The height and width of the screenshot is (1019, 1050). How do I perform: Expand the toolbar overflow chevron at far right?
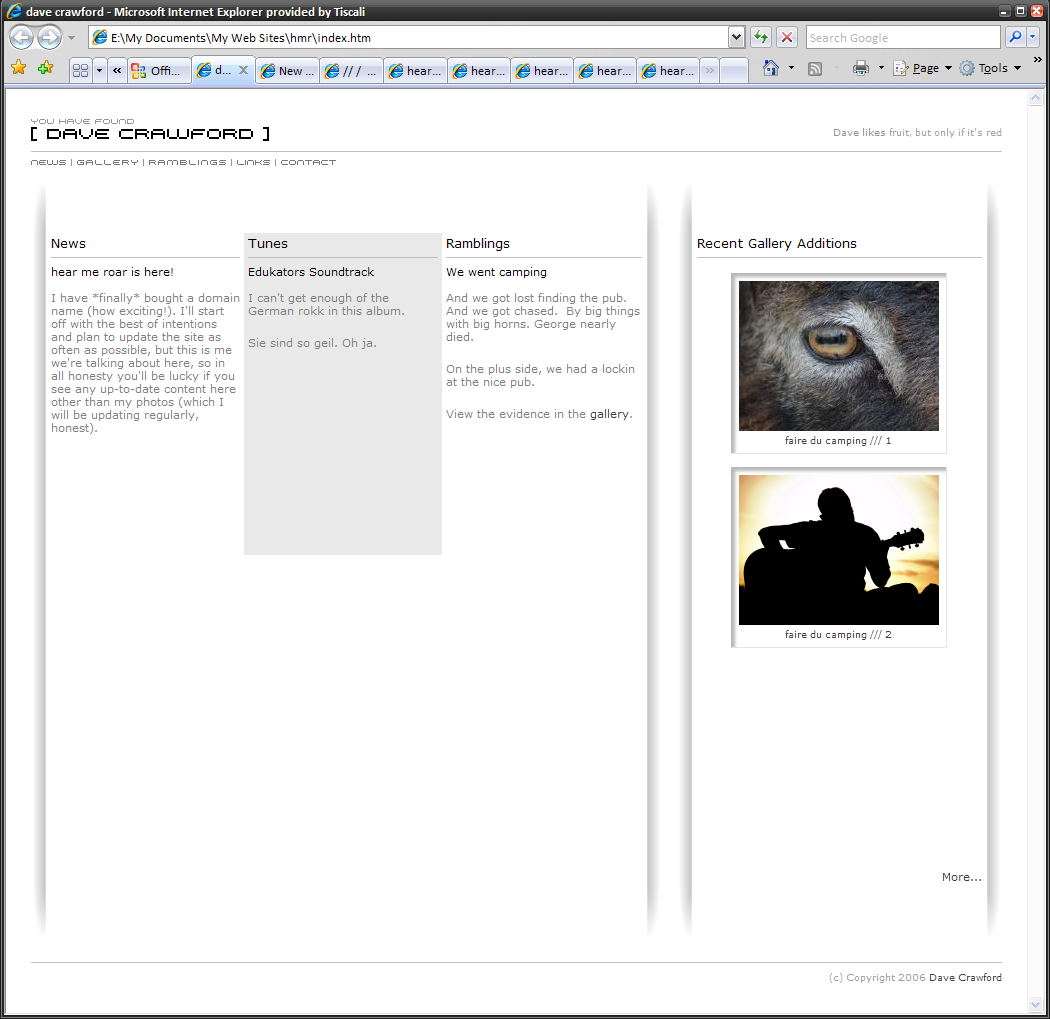(x=1037, y=60)
